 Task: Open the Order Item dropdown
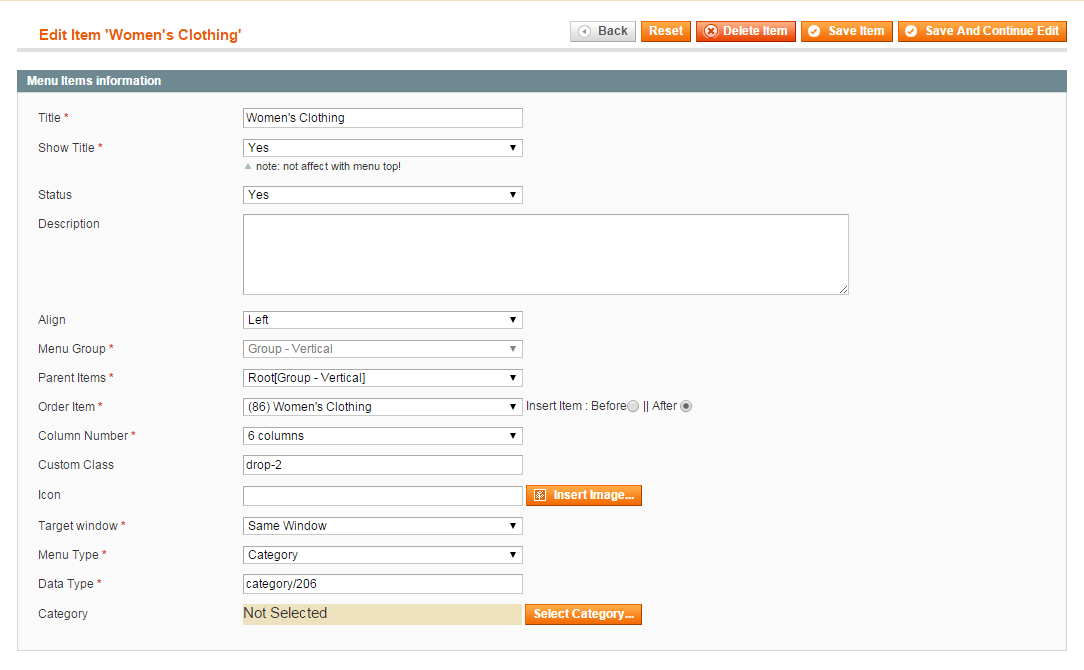[383, 407]
